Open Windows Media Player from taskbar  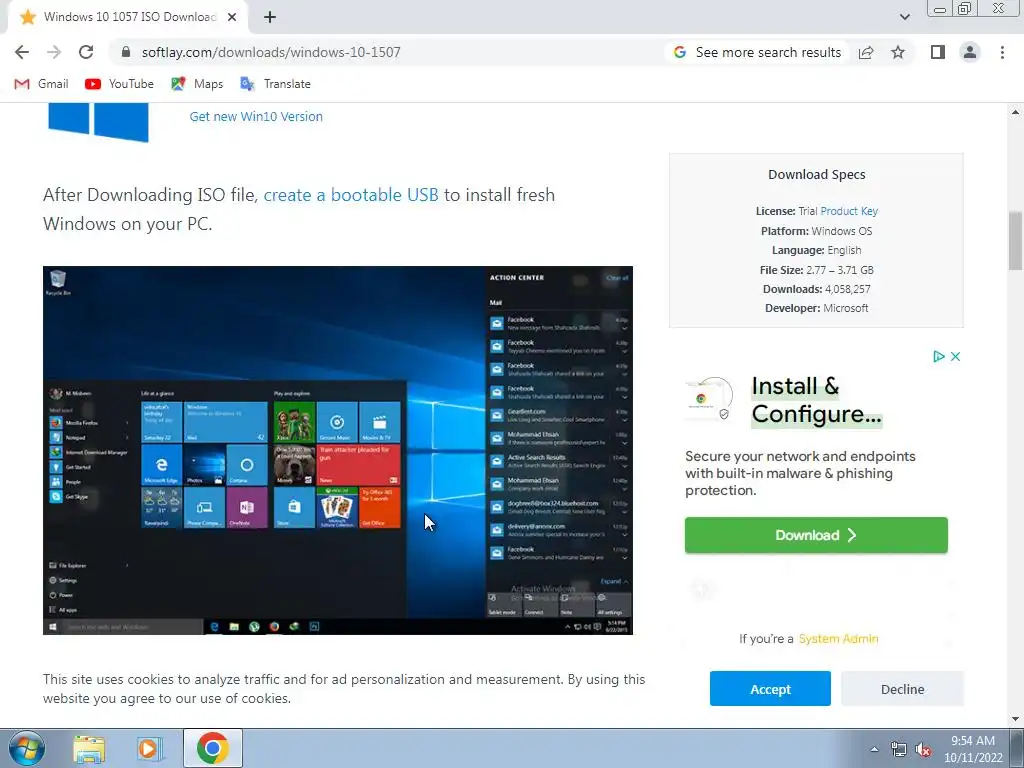[149, 748]
